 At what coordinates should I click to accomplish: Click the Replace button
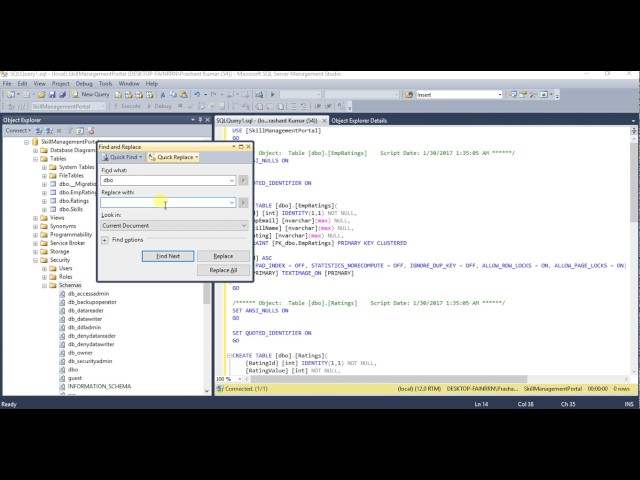click(x=223, y=256)
